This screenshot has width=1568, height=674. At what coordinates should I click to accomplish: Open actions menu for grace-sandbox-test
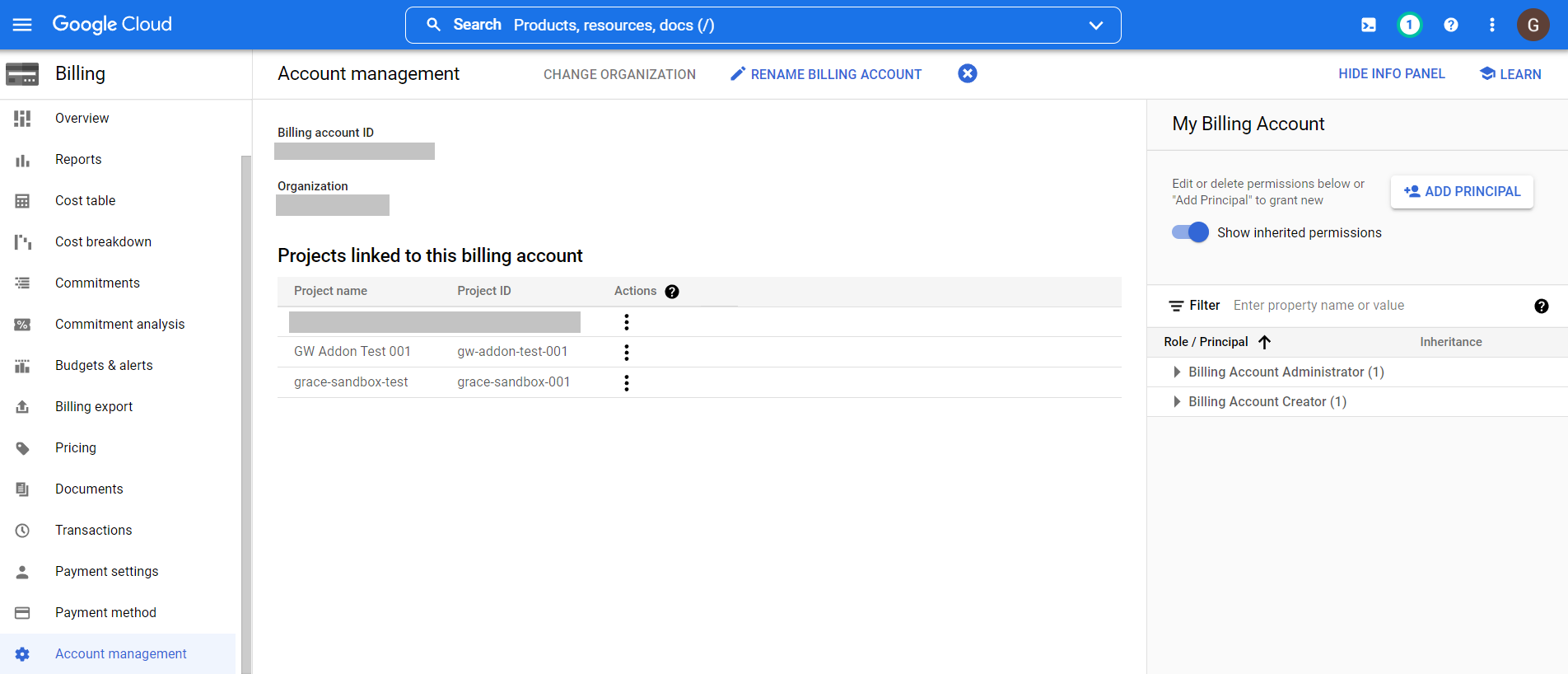click(627, 383)
